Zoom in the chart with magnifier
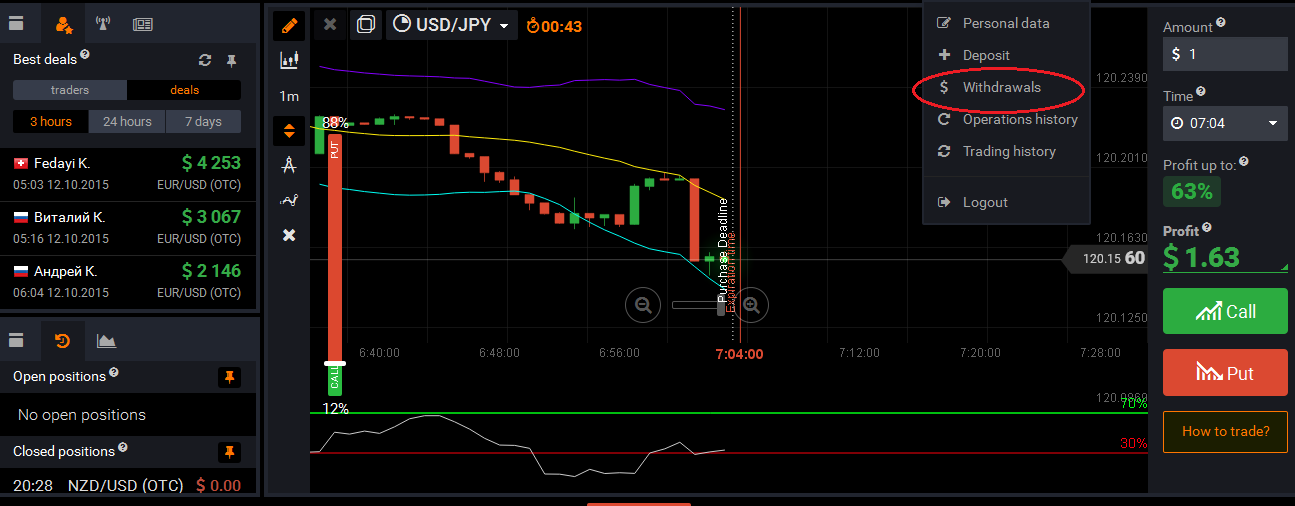 coord(752,304)
